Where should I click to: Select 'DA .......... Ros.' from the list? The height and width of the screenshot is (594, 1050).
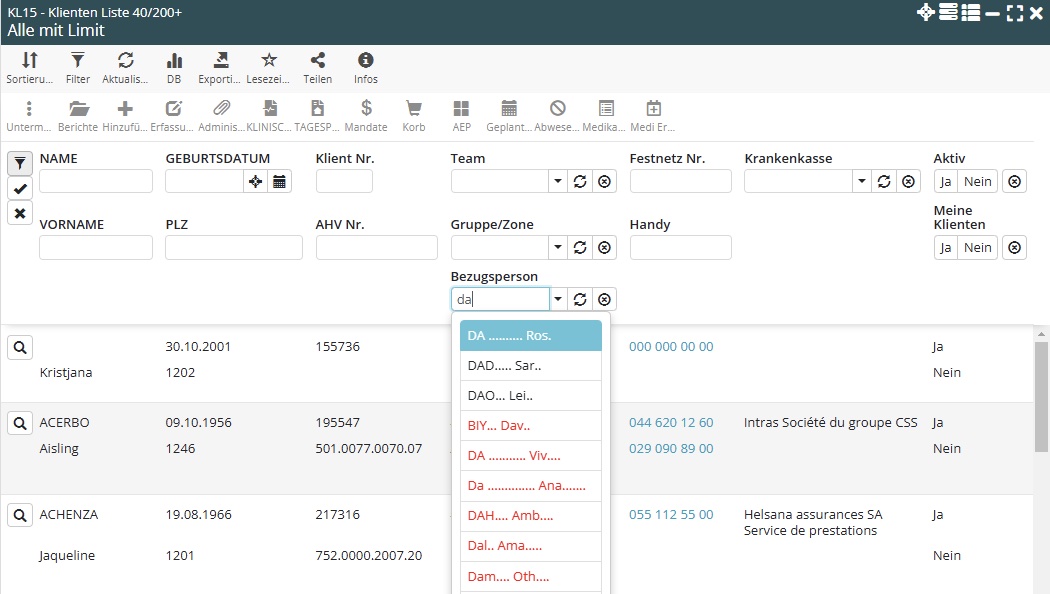(530, 336)
